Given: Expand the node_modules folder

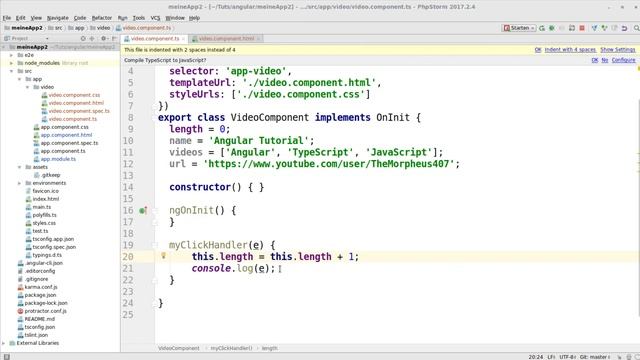Looking at the screenshot, I should 11,63.
